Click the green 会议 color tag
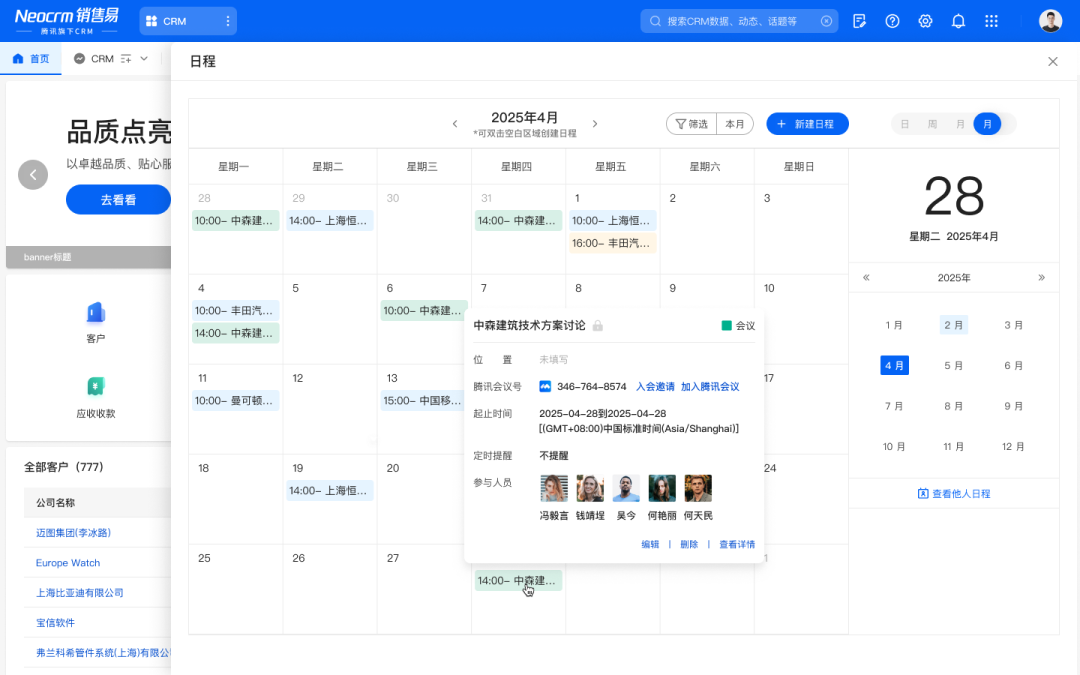Viewport: 1080px width, 675px height. point(738,326)
